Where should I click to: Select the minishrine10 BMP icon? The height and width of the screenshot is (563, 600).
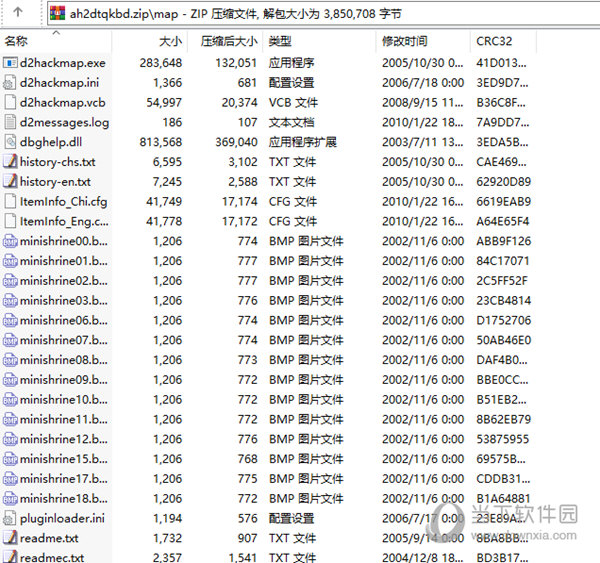(x=10, y=400)
